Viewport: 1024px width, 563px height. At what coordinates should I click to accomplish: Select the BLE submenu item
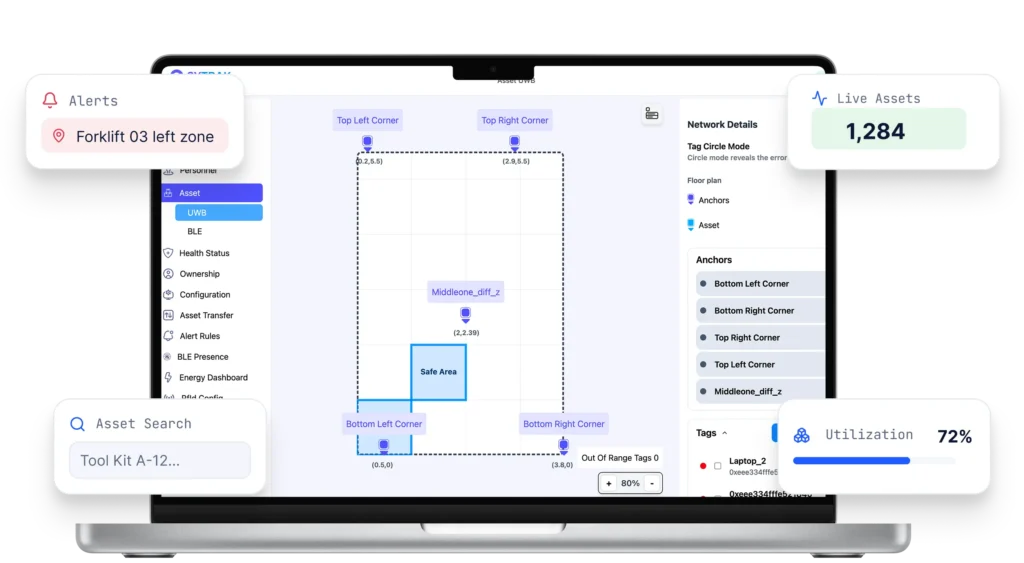tap(195, 231)
